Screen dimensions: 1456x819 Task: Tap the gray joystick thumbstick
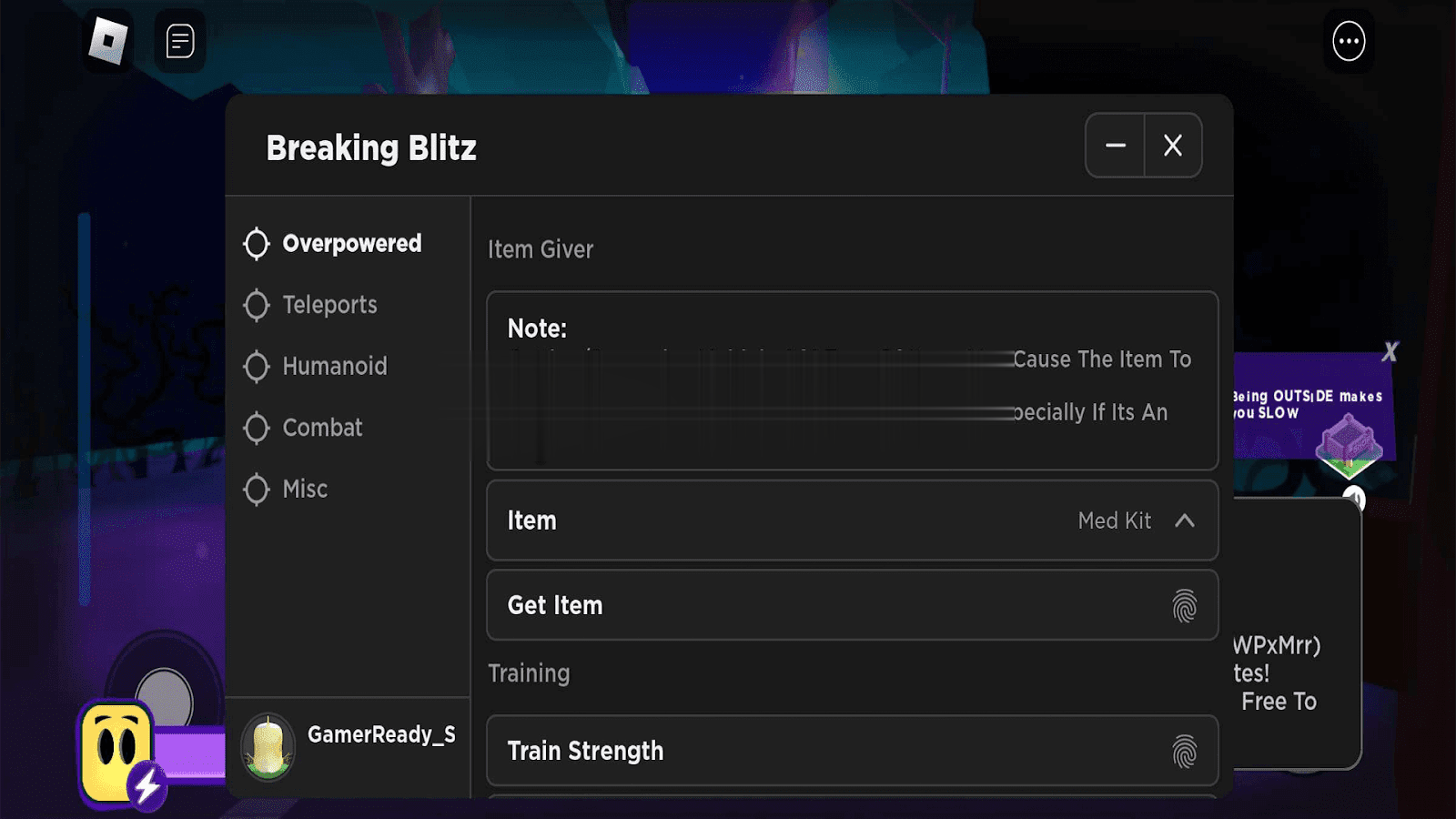[x=164, y=699]
